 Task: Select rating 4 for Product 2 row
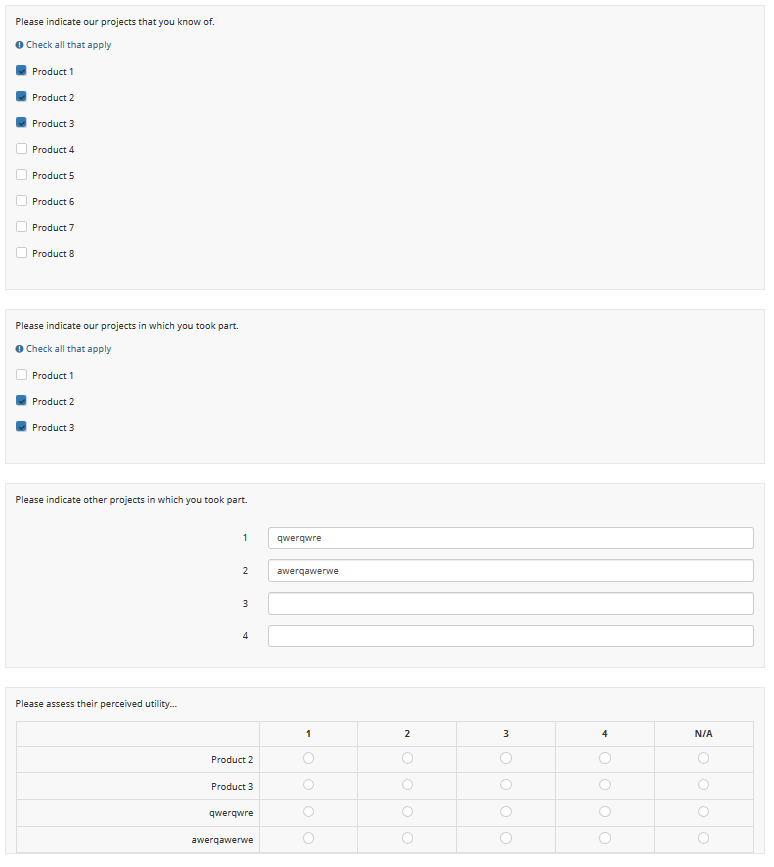(605, 759)
